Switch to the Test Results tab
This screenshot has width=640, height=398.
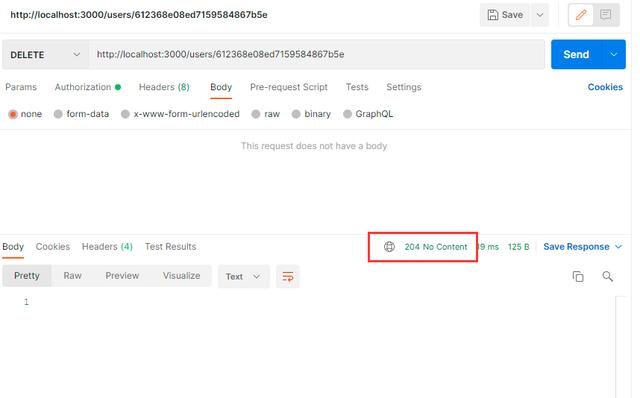pos(170,247)
